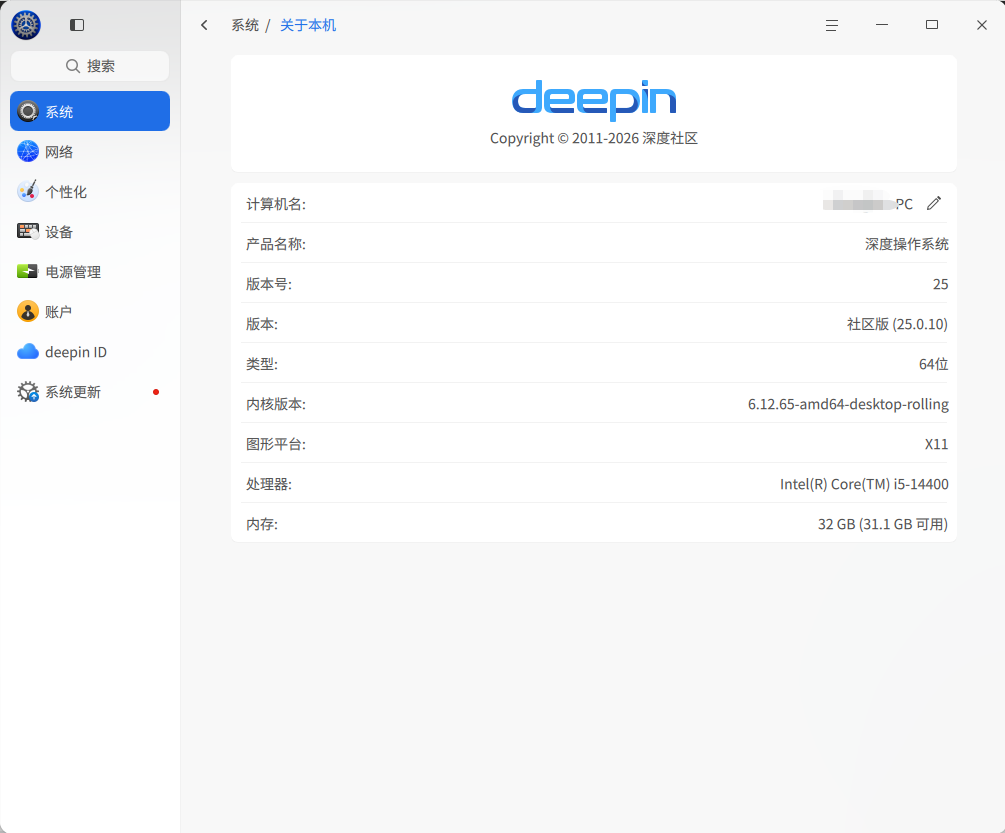Click the magnifier icon in search box
This screenshot has height=833, width=1005.
[73, 66]
